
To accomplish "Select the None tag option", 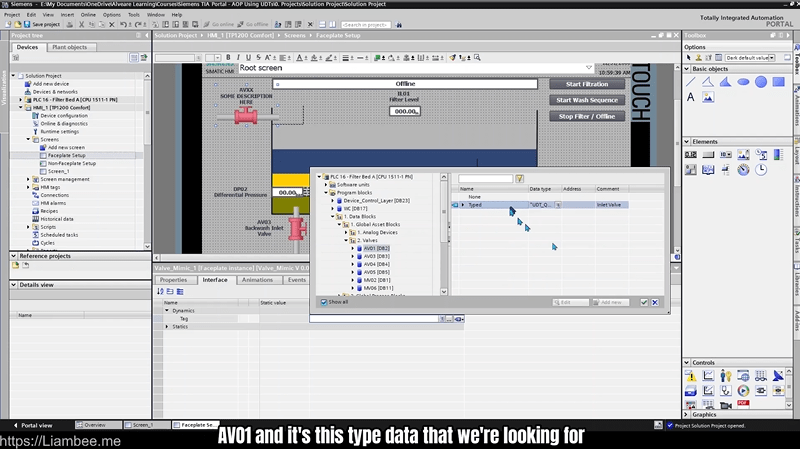I will [x=474, y=196].
